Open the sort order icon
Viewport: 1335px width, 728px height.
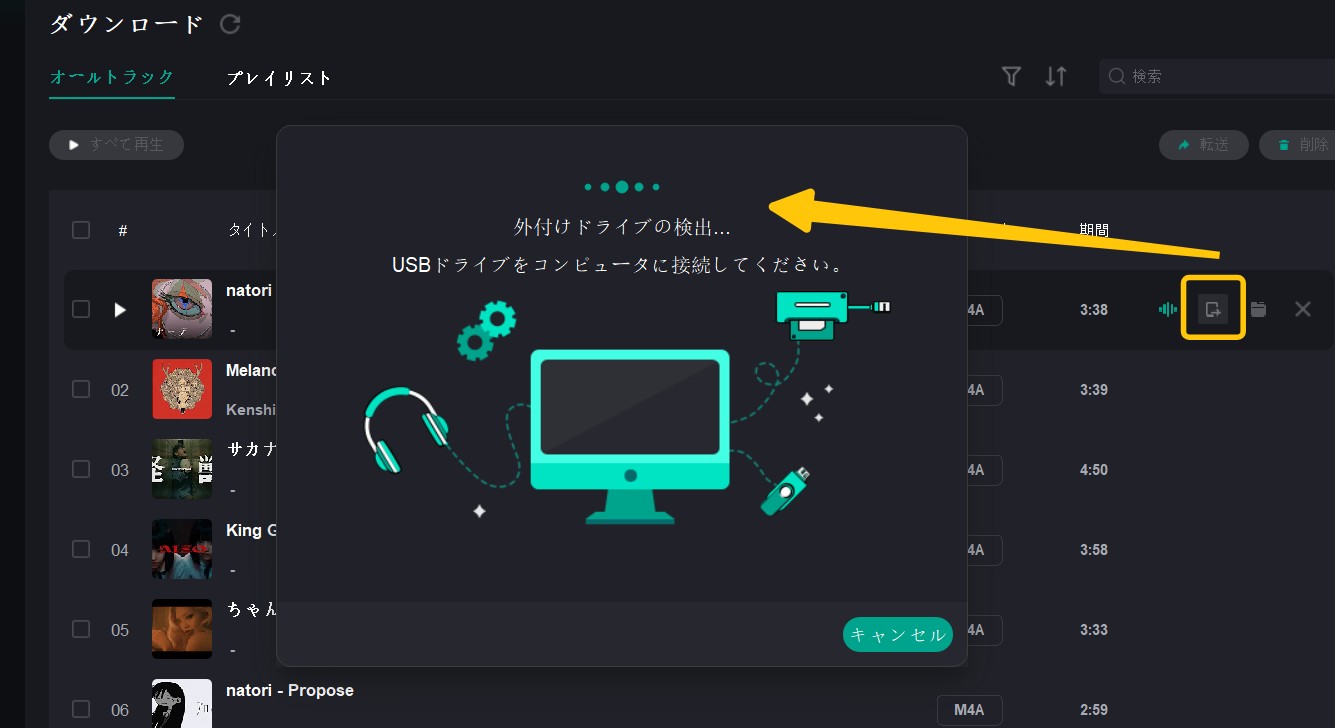point(1056,76)
